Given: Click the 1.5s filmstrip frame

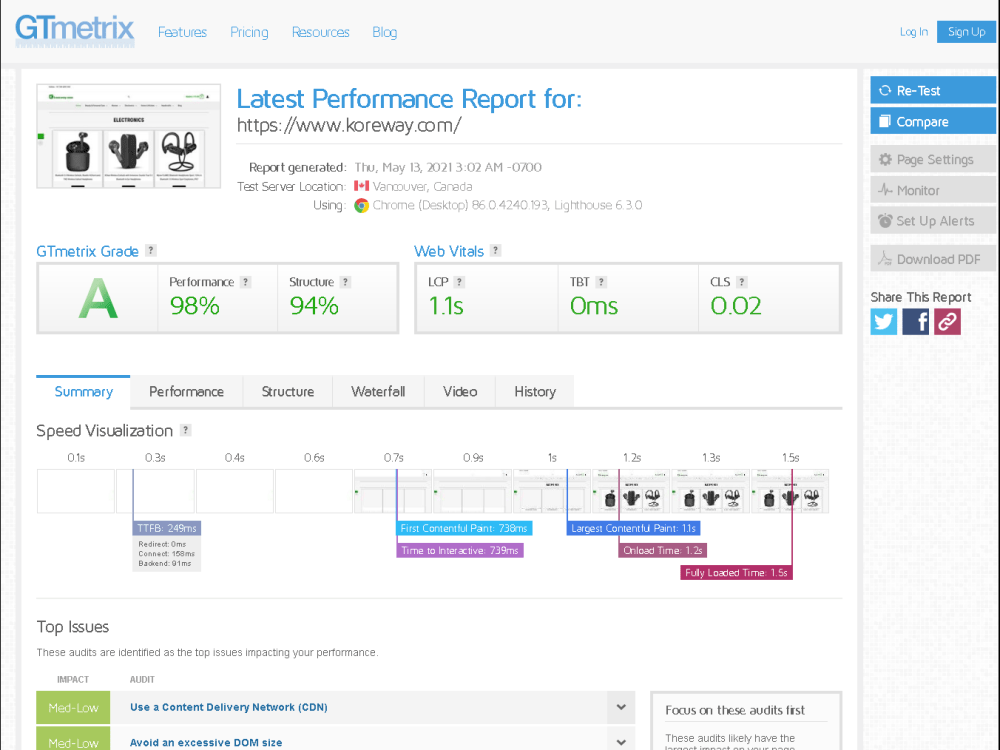Looking at the screenshot, I should (x=790, y=491).
